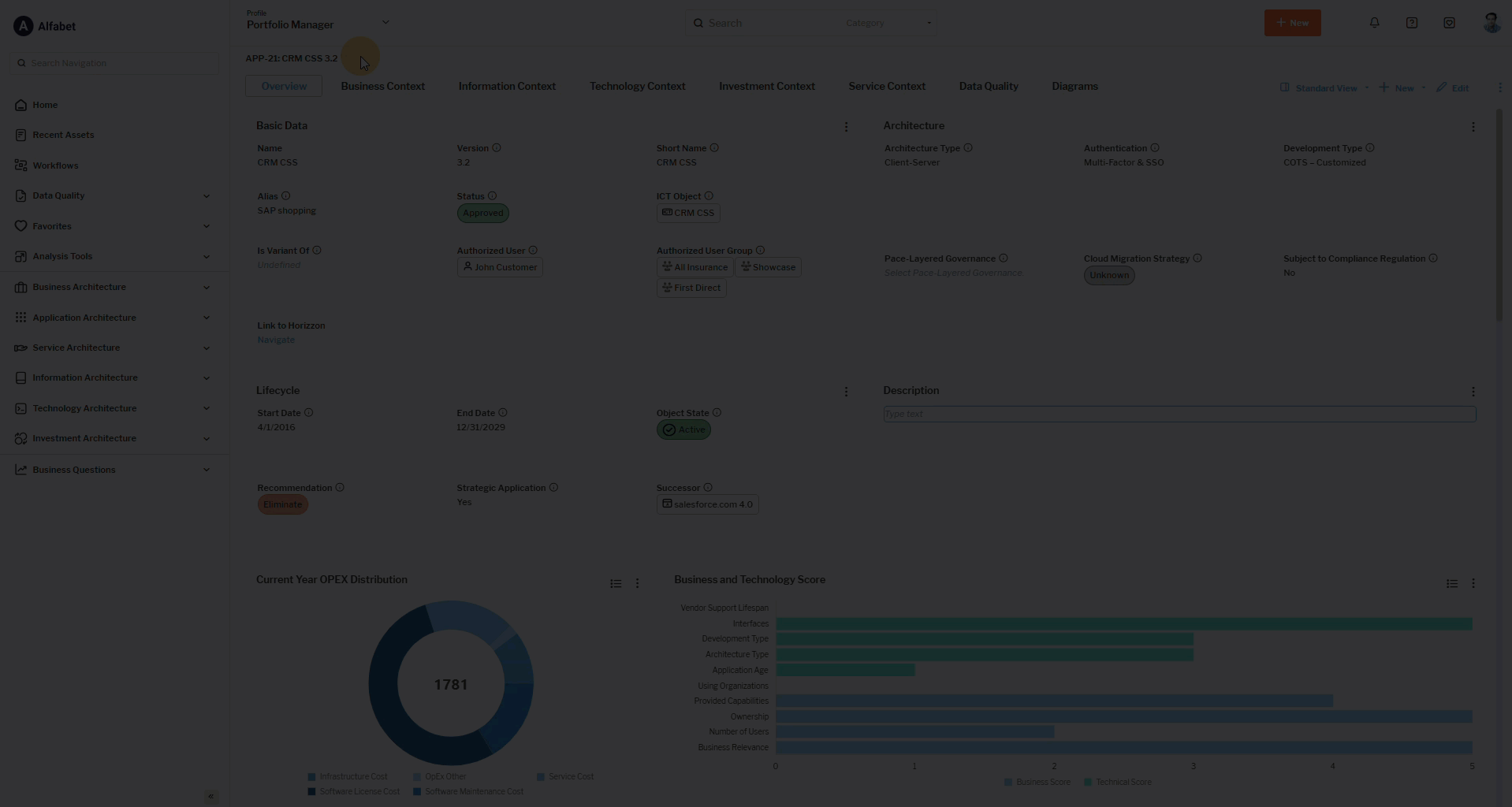Image resolution: width=1512 pixels, height=807 pixels.
Task: Toggle legend list icon for OPEX Distribution chart
Action: tap(616, 584)
